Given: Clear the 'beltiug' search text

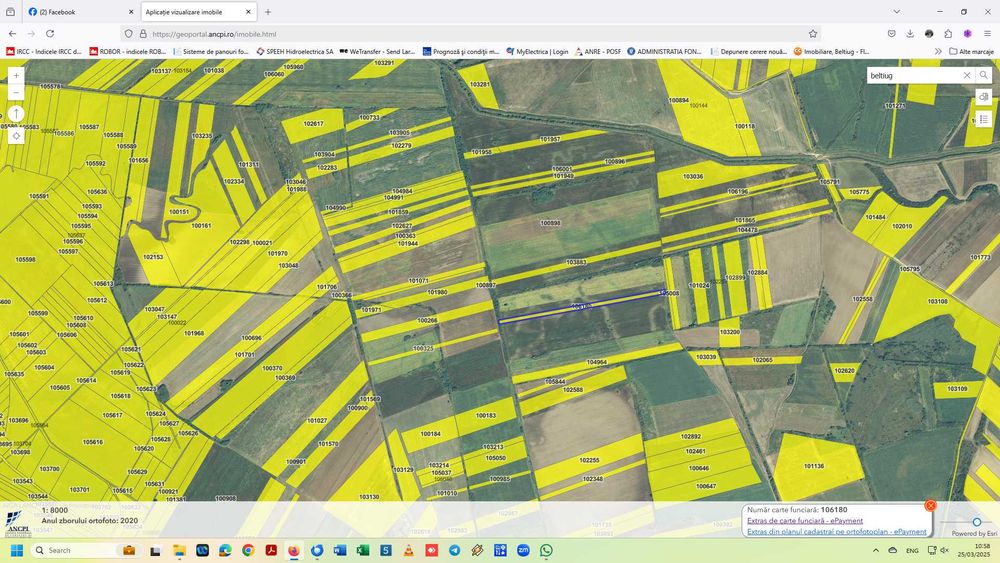Looking at the screenshot, I should pos(967,75).
